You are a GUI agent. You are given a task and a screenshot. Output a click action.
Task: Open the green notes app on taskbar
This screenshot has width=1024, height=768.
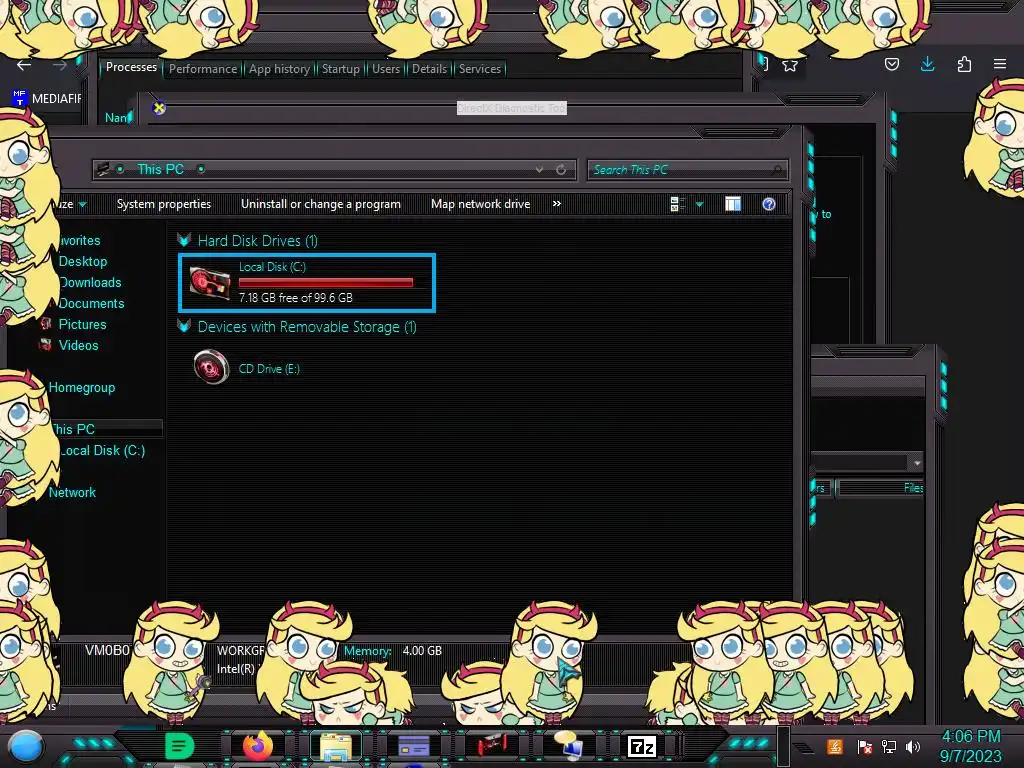tap(179, 746)
